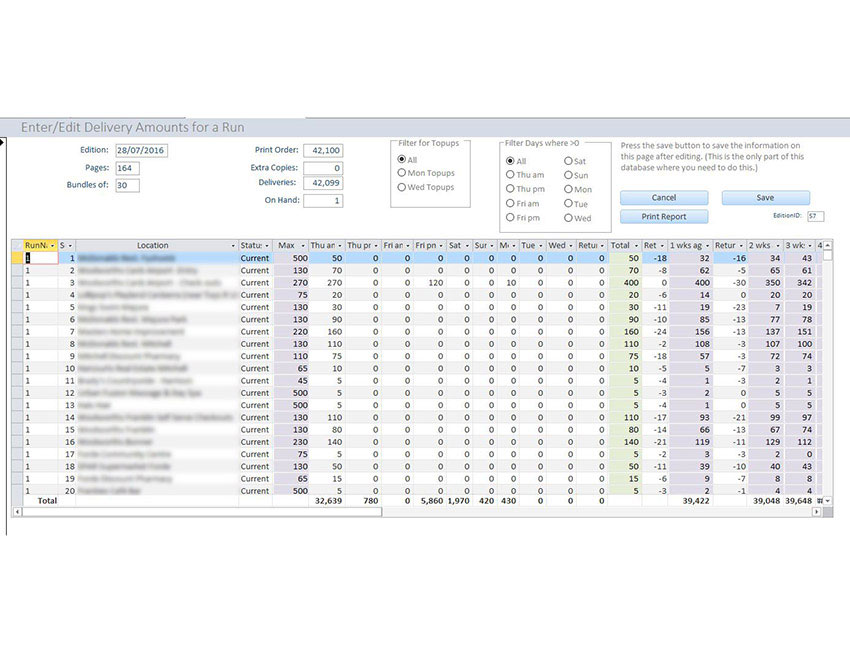Click the Cancel button
Viewport: 850px width, 653px height.
[x=664, y=198]
